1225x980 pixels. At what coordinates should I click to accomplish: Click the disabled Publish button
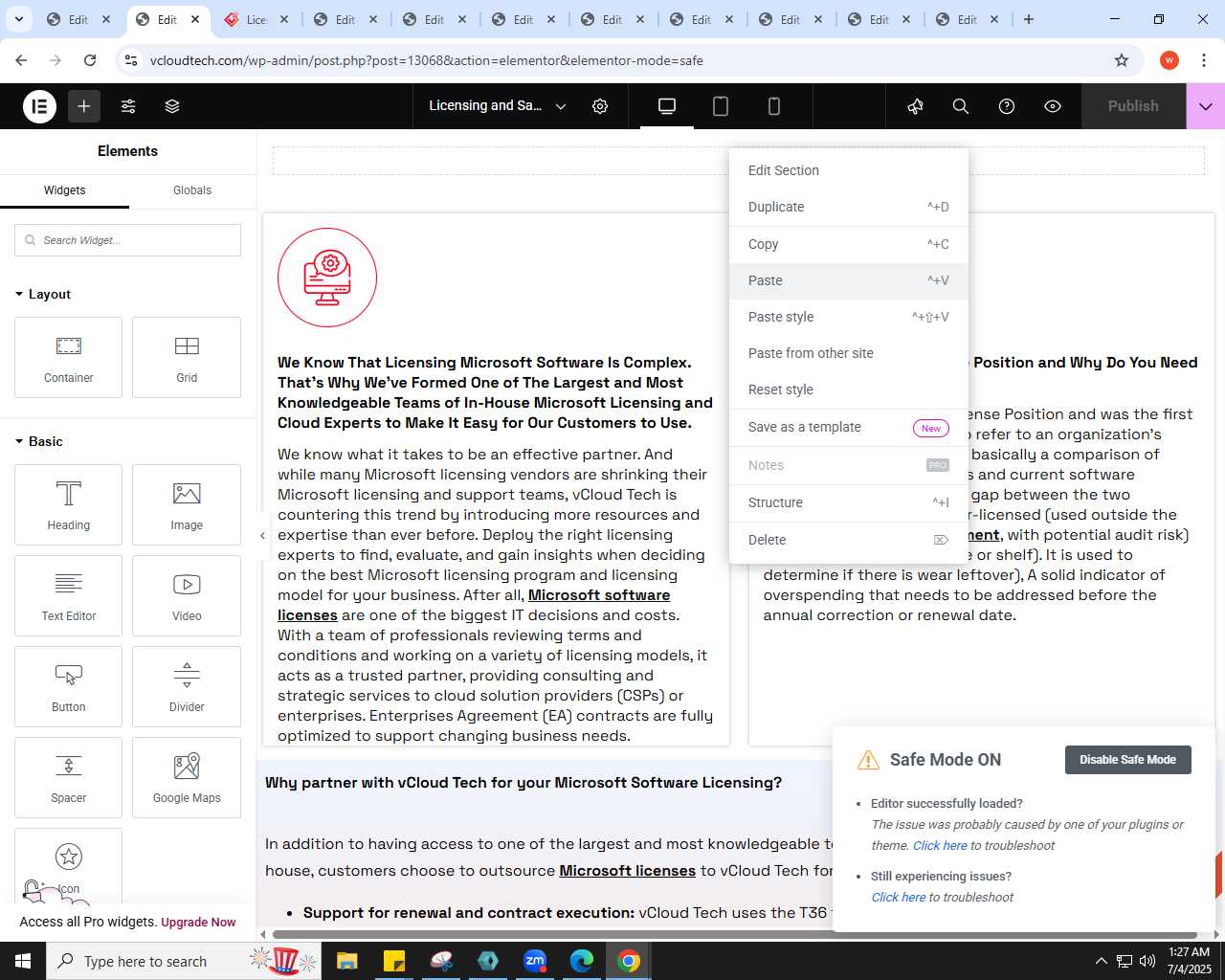tap(1133, 106)
